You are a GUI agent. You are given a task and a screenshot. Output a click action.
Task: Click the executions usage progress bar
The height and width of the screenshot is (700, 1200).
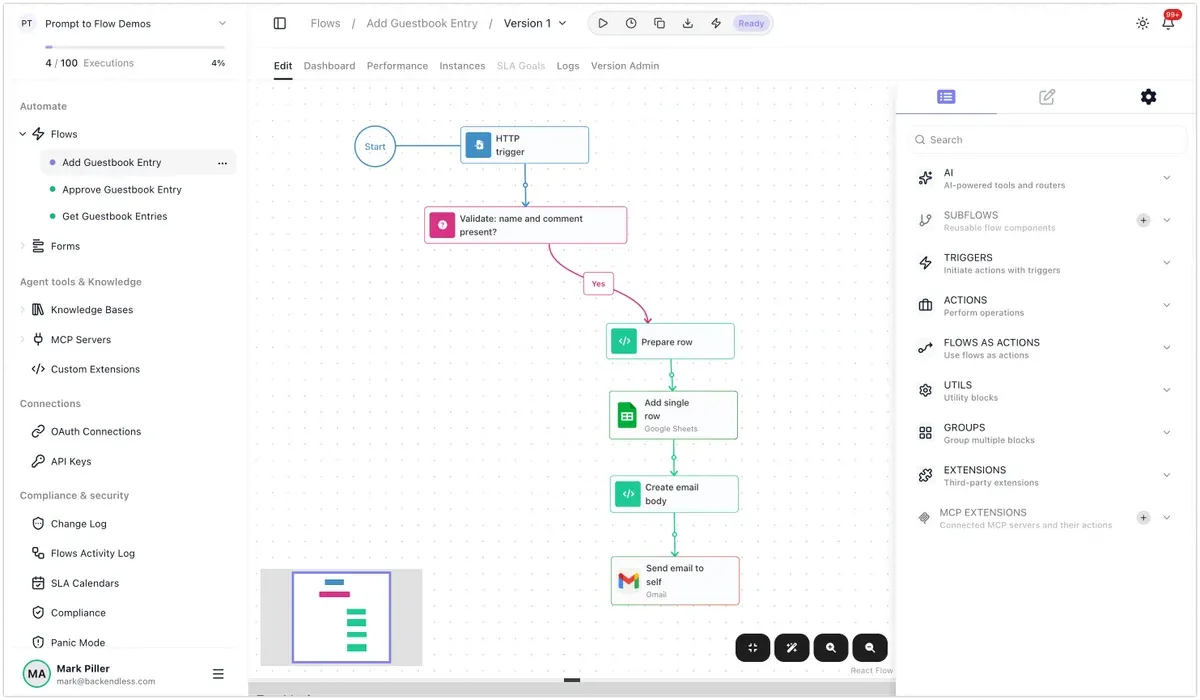point(135,47)
